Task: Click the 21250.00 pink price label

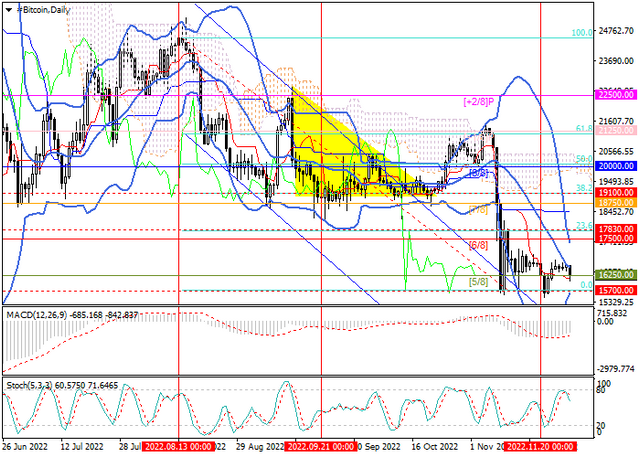Action: (616, 131)
